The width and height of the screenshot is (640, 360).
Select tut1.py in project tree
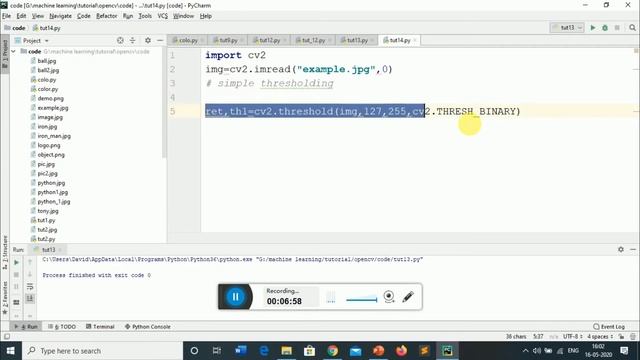click(46, 220)
